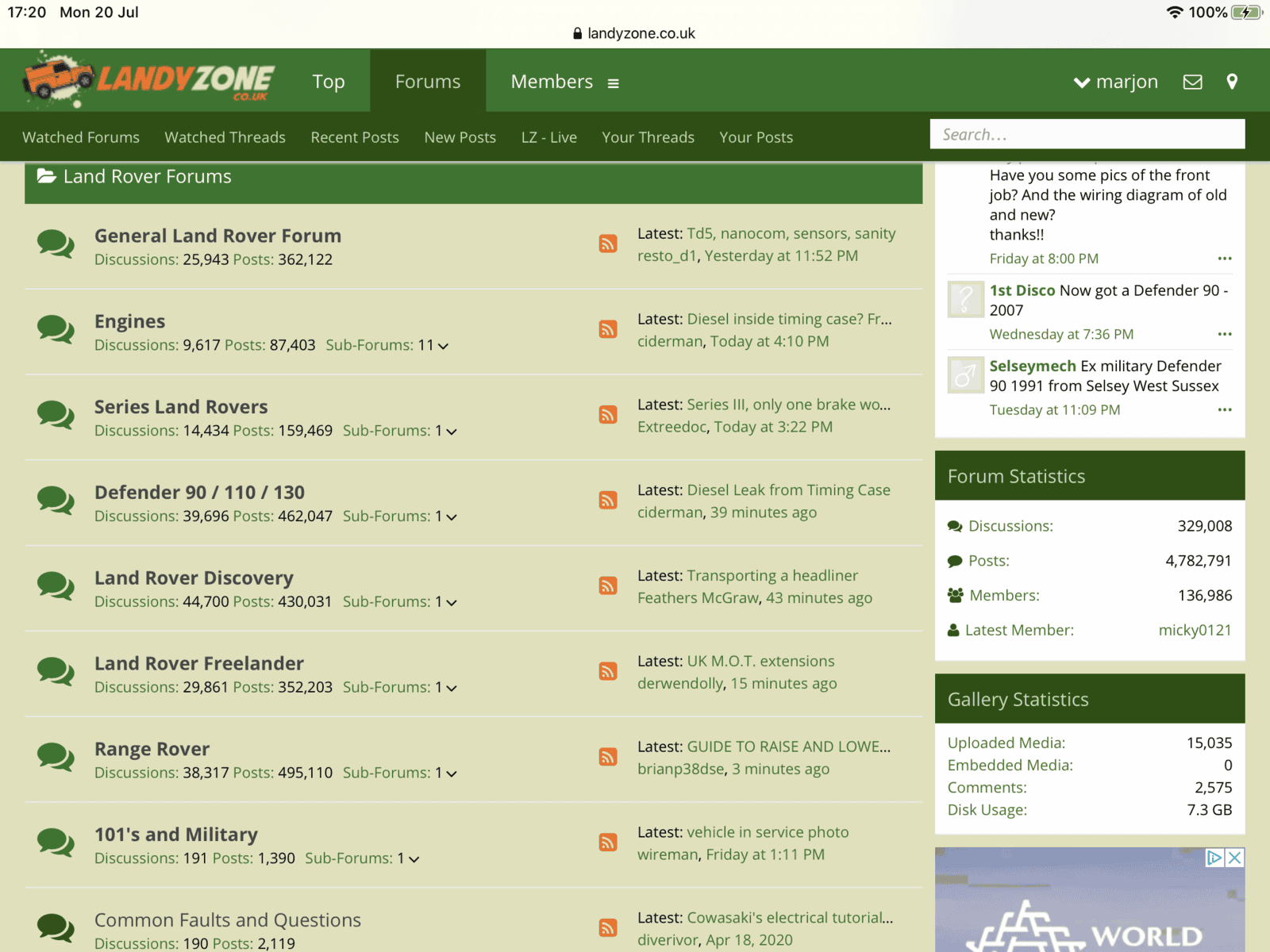Expand 101's and Military sub-forums

click(414, 859)
